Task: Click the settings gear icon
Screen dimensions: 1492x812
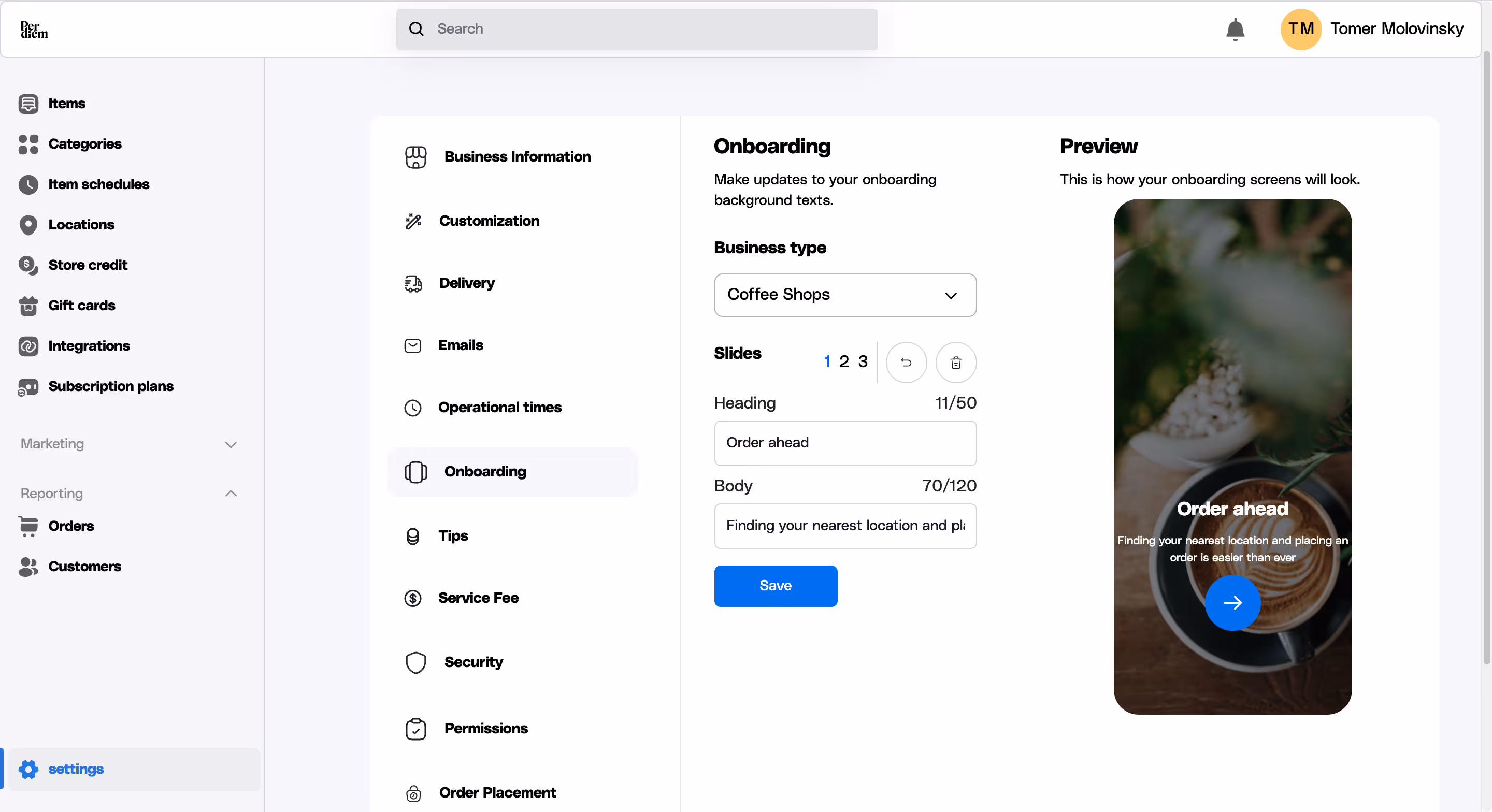Action: click(x=28, y=769)
